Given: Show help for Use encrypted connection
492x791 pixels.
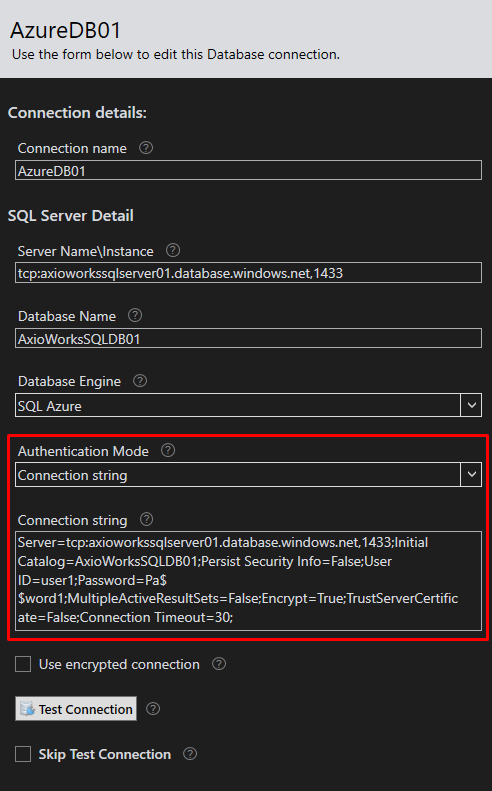Looking at the screenshot, I should tap(218, 663).
